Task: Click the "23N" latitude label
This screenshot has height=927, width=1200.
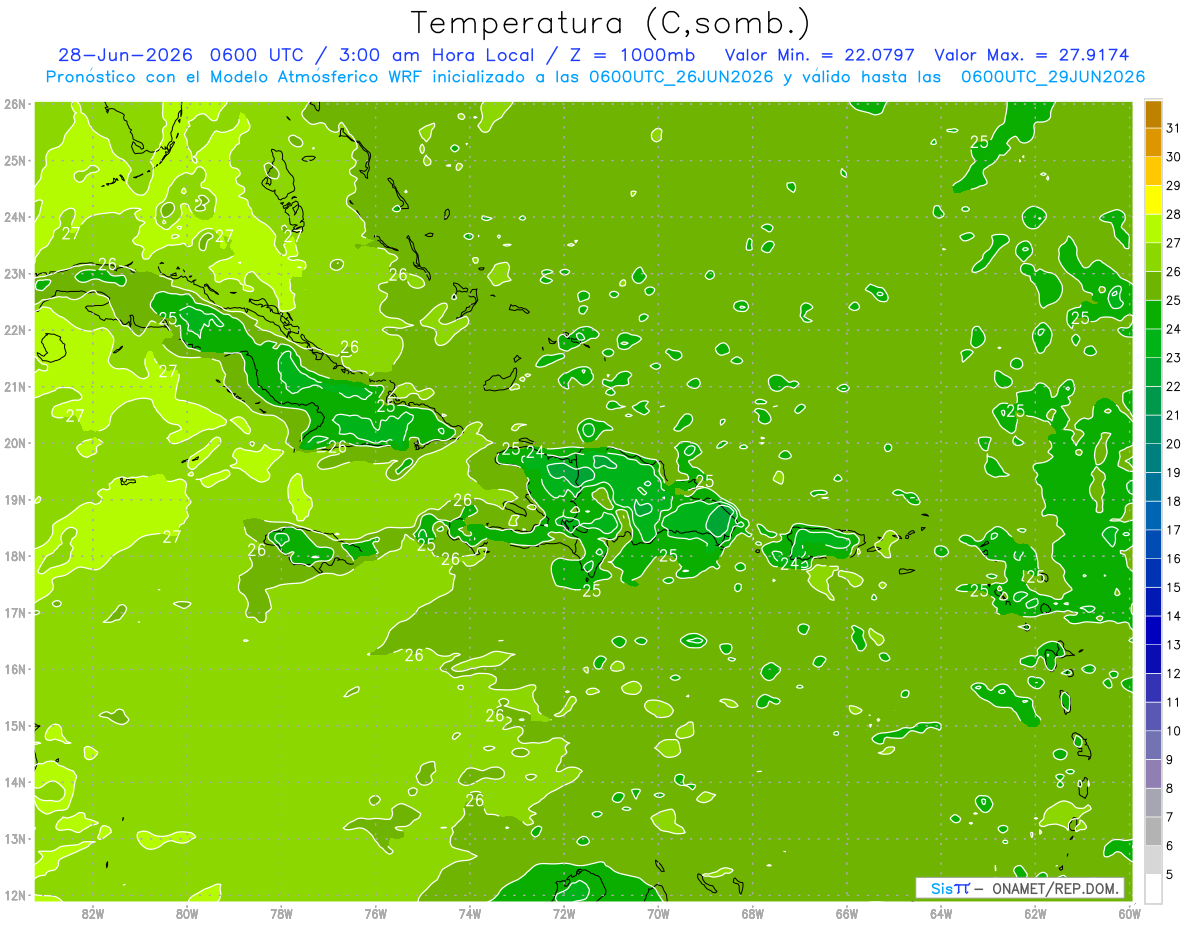Action: (14, 273)
